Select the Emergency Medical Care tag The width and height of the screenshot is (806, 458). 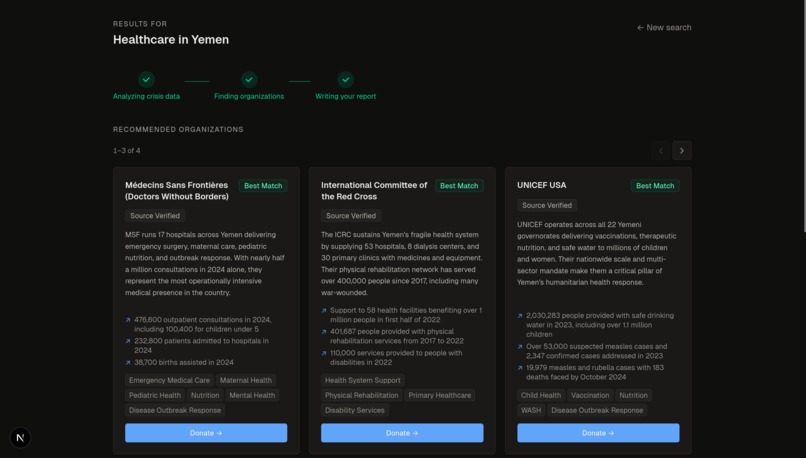[x=169, y=380]
